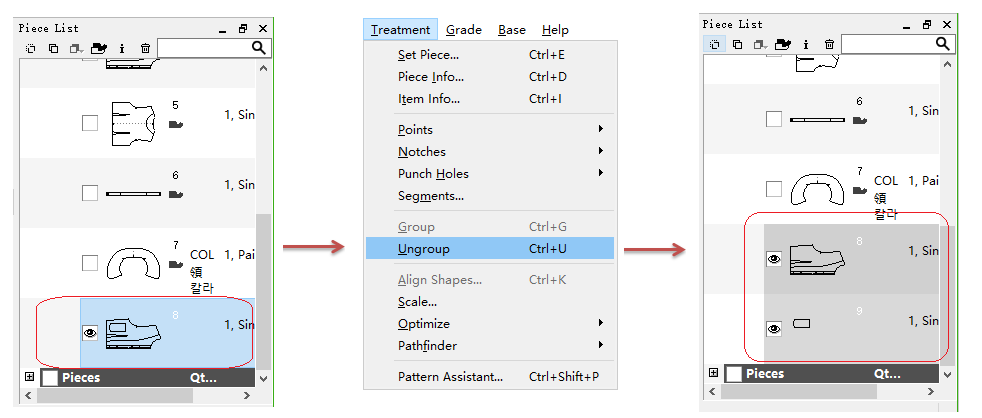Click the Pattern Assistant... entry
Screen dimensions: 982x418
click(450, 377)
